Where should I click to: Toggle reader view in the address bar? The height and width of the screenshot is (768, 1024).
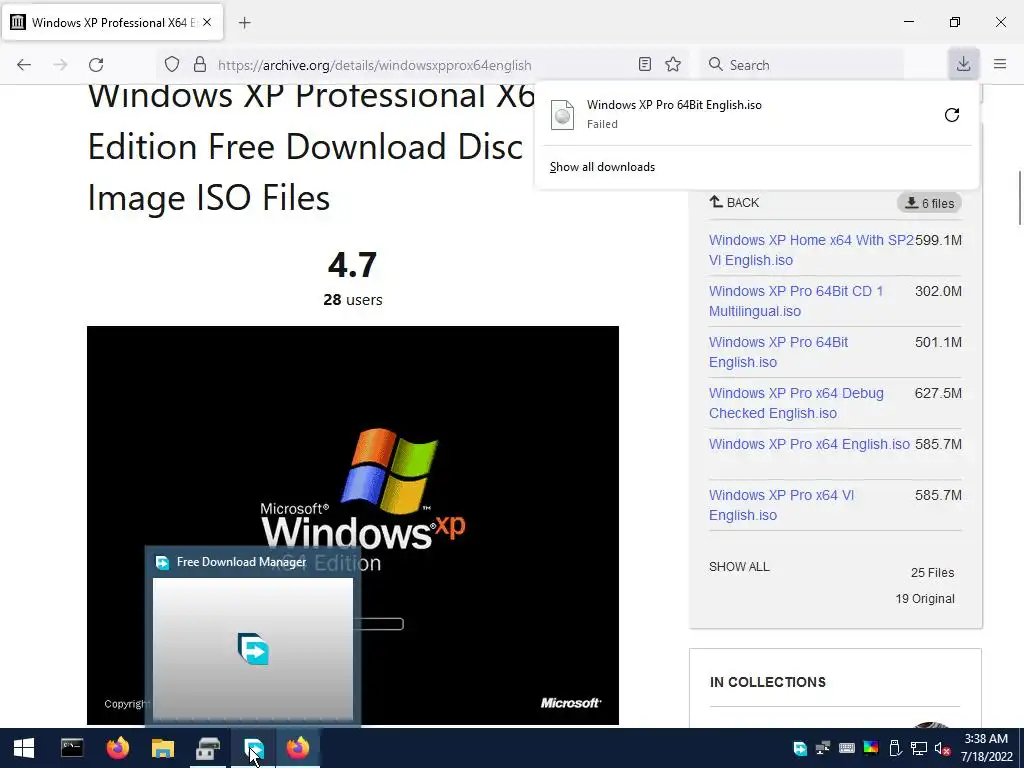645,64
